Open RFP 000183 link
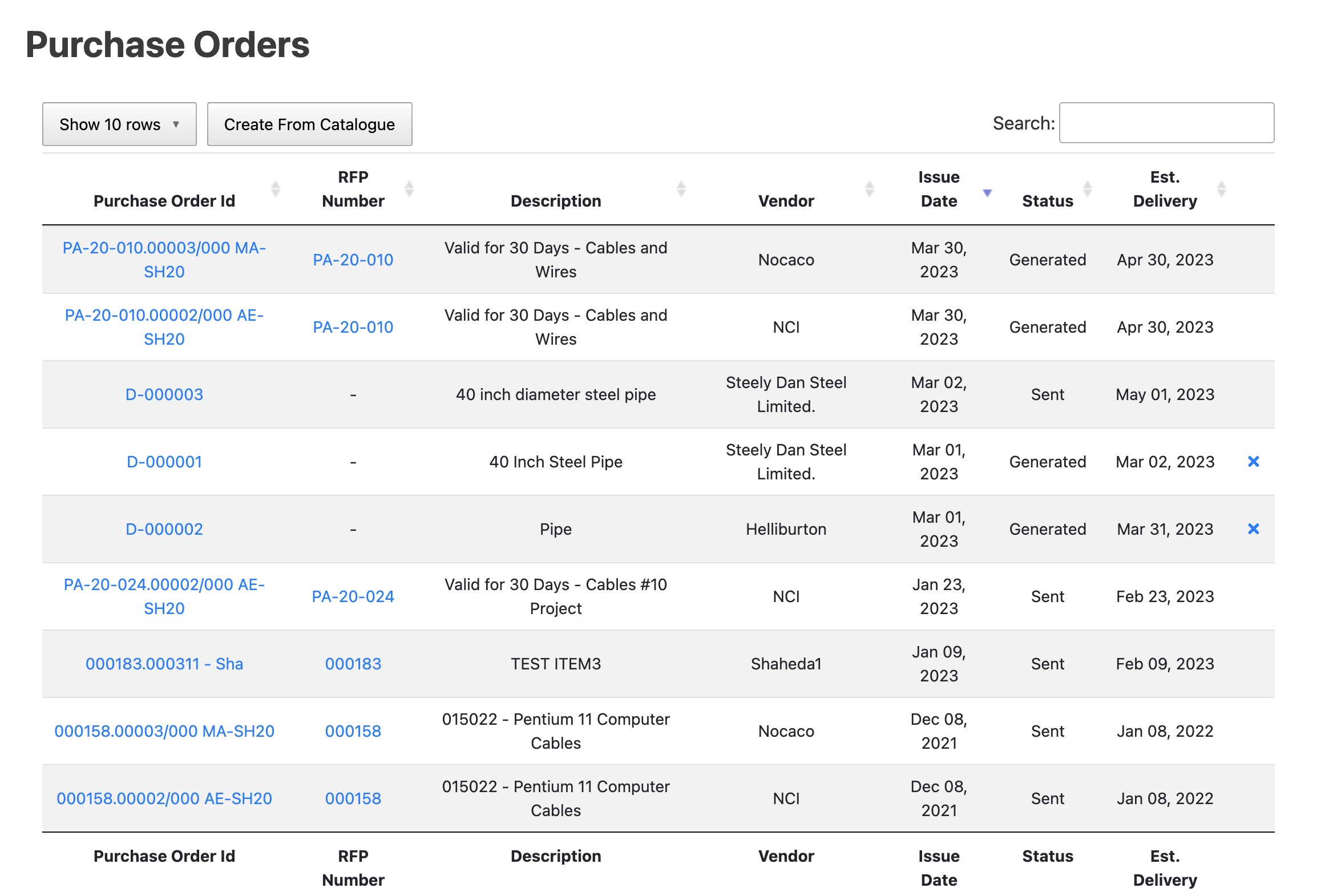Image resolution: width=1317 pixels, height=896 pixels. (353, 664)
